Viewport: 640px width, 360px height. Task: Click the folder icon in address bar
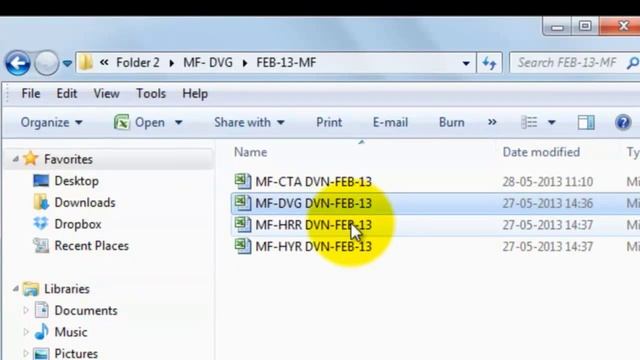86,62
